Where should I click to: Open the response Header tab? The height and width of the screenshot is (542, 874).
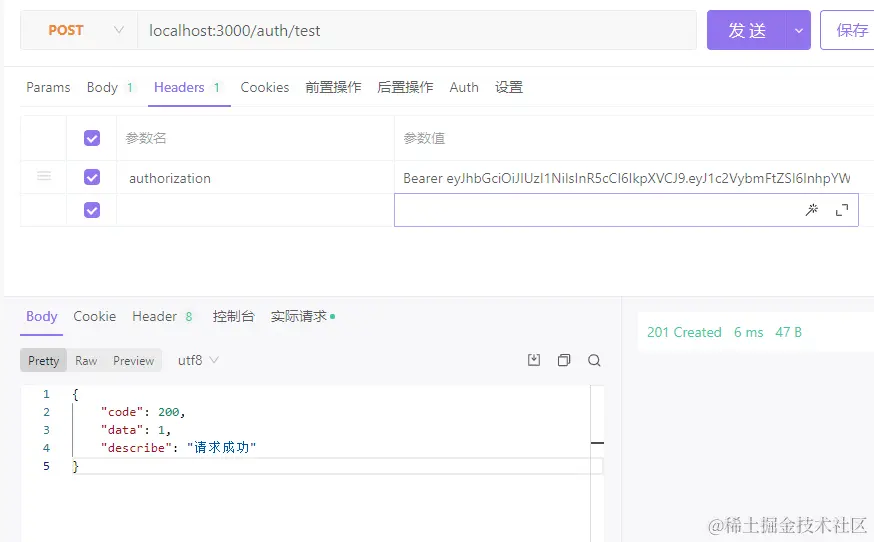point(162,316)
